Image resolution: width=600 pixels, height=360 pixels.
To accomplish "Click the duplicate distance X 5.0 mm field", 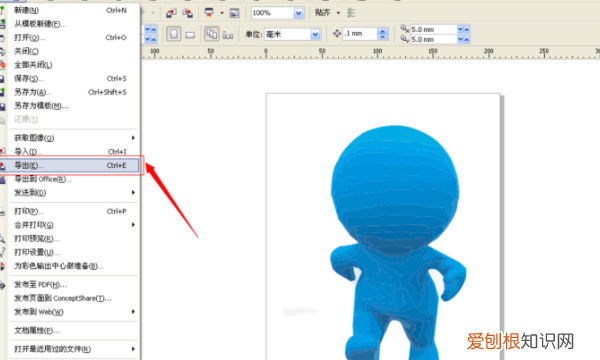I will click(x=434, y=29).
